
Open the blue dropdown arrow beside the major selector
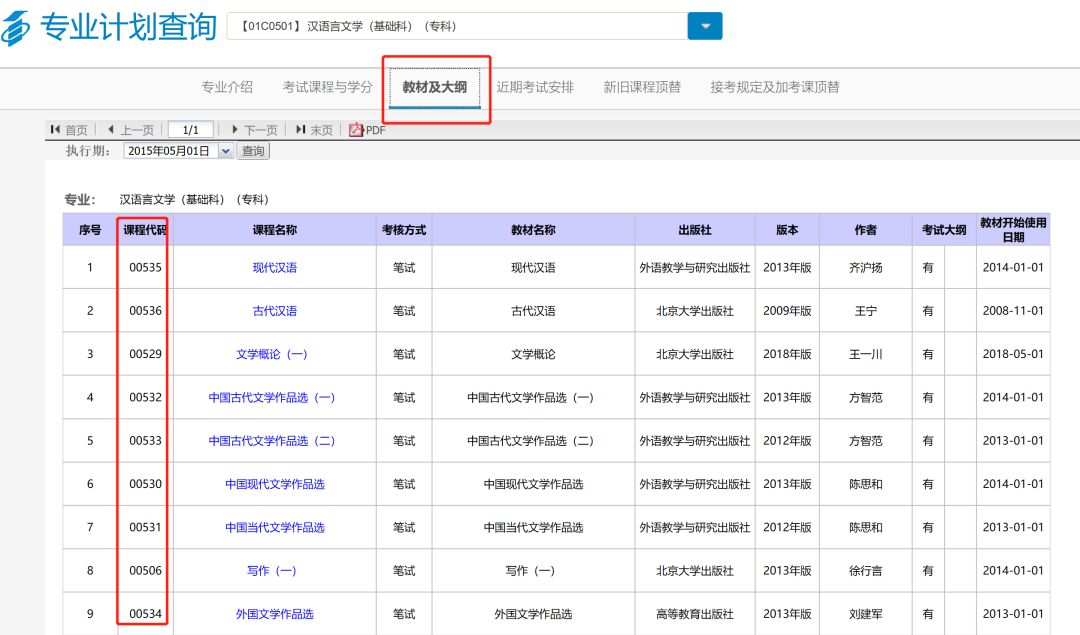(x=705, y=25)
